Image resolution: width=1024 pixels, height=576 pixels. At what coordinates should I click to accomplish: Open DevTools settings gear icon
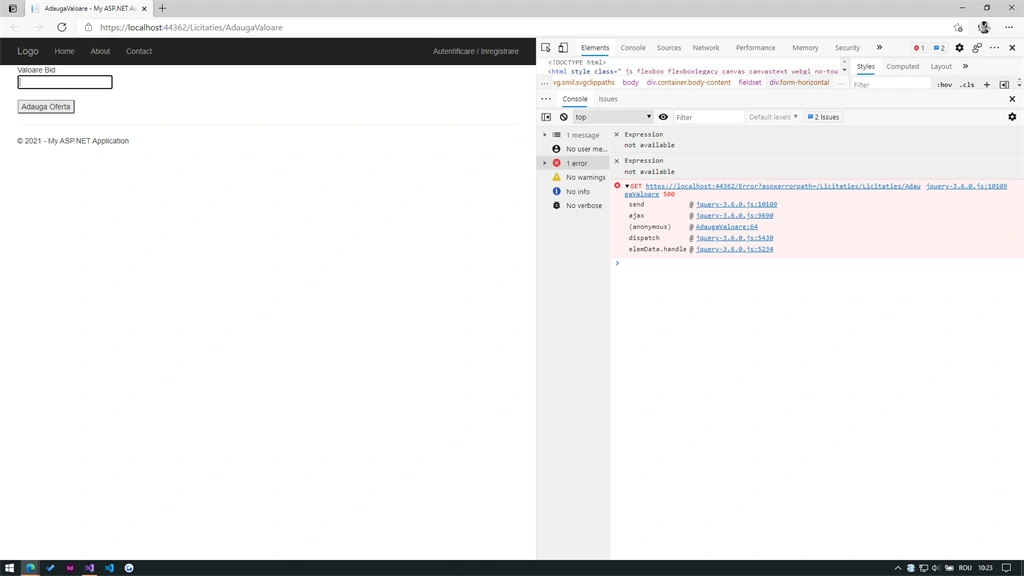pos(959,48)
